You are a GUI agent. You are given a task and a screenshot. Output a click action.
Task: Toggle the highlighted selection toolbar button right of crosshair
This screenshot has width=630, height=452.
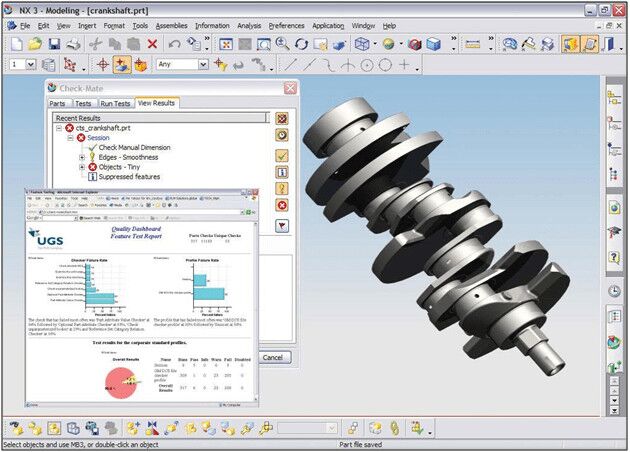(122, 64)
